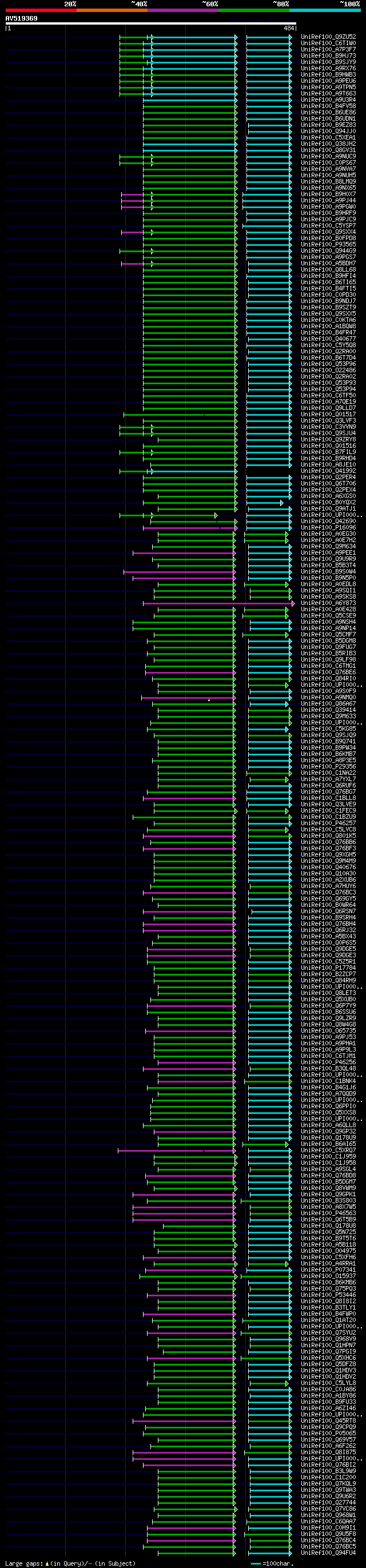Select the UniRef100_Q86A67 label
366x1568 pixels.
click(x=328, y=703)
